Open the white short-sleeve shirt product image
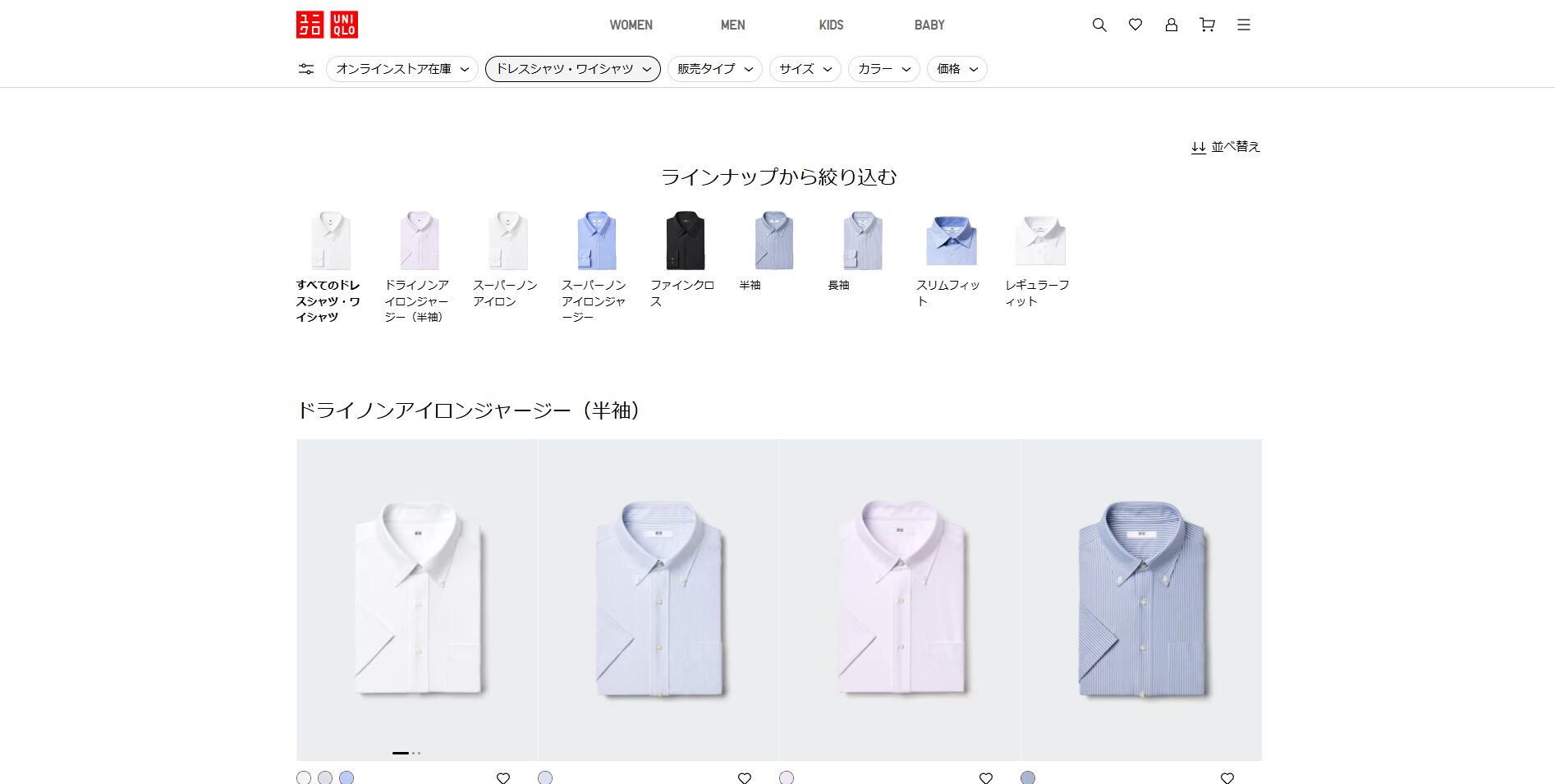The height and width of the screenshot is (784, 1555). [417, 600]
